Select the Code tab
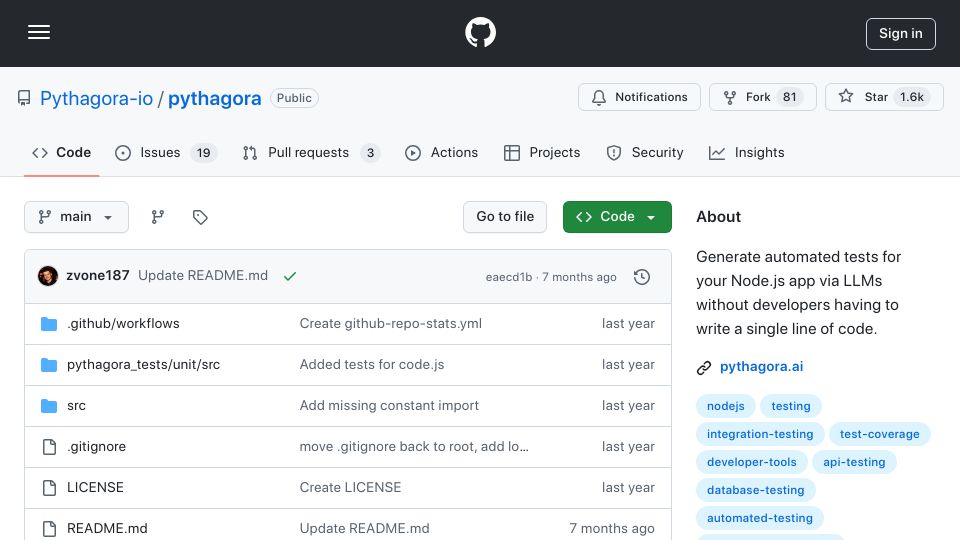960x540 pixels. click(x=61, y=152)
